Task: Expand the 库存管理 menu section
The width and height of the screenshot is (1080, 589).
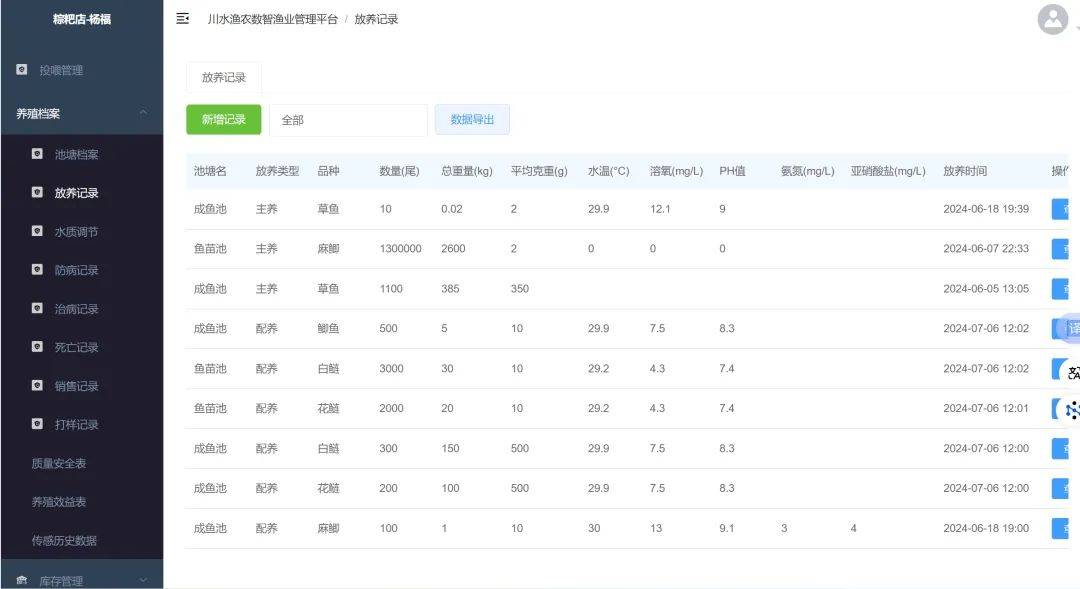Action: click(x=143, y=580)
